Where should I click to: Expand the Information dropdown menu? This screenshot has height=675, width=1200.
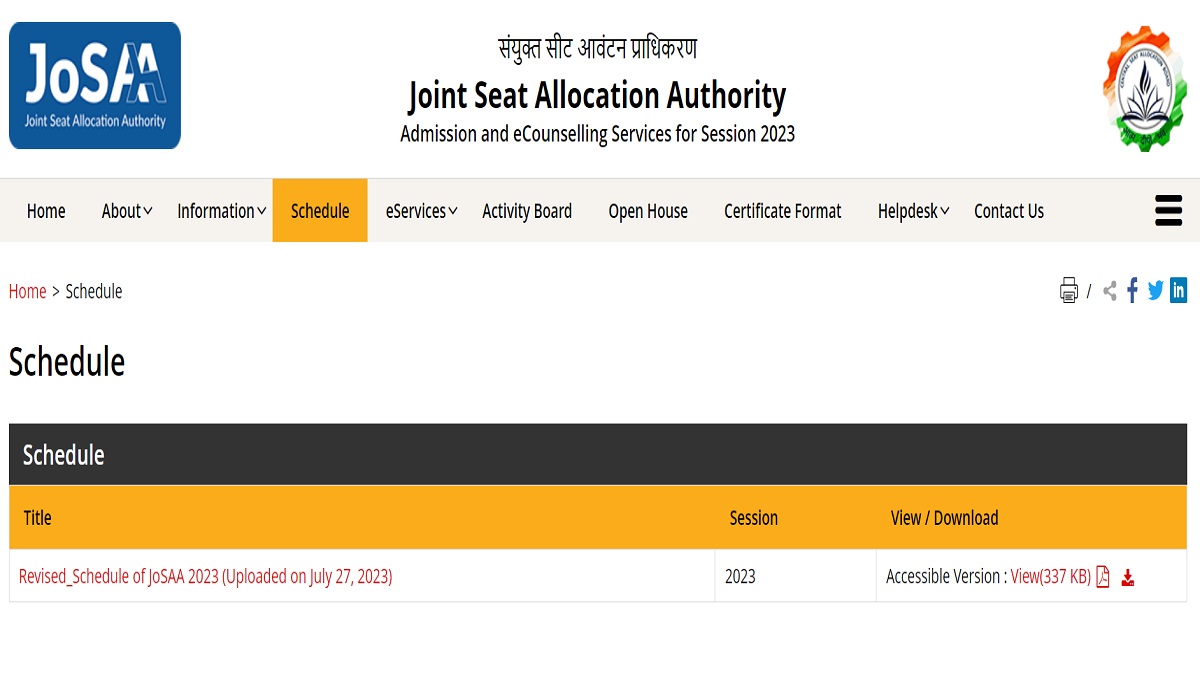point(222,211)
